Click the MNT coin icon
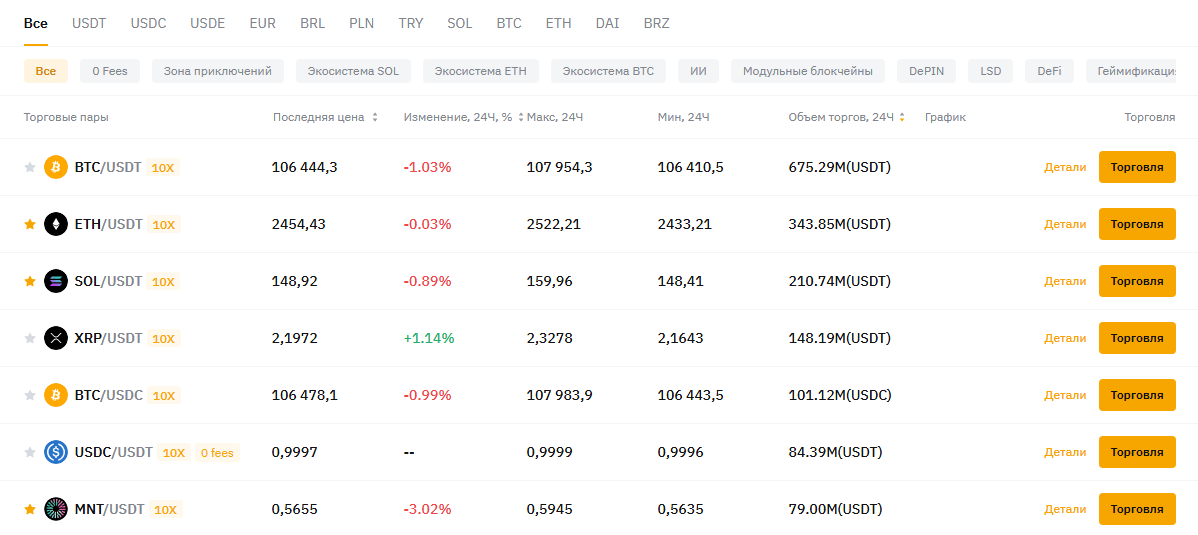 pos(56,509)
